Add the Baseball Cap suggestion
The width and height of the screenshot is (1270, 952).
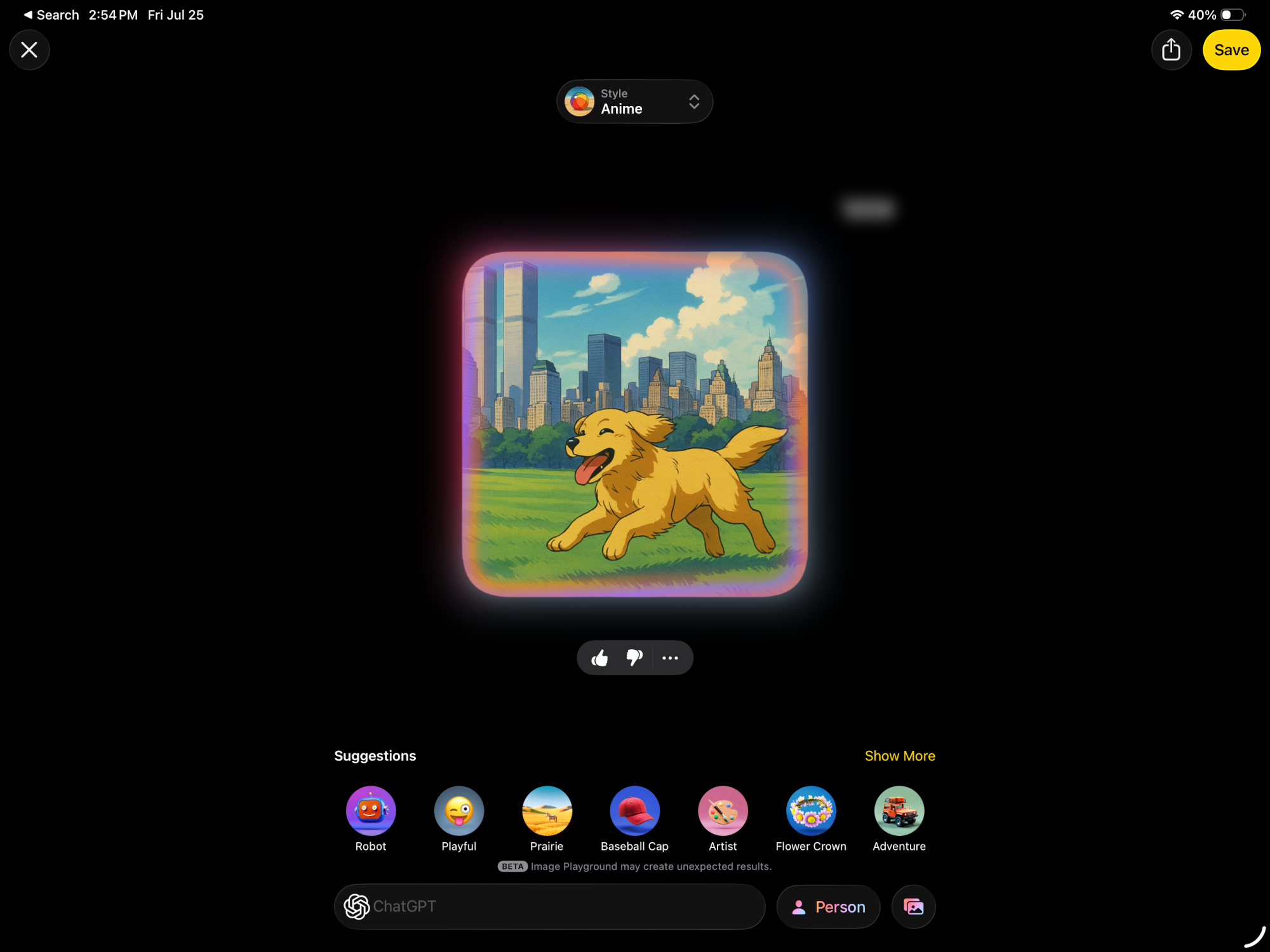pos(634,810)
